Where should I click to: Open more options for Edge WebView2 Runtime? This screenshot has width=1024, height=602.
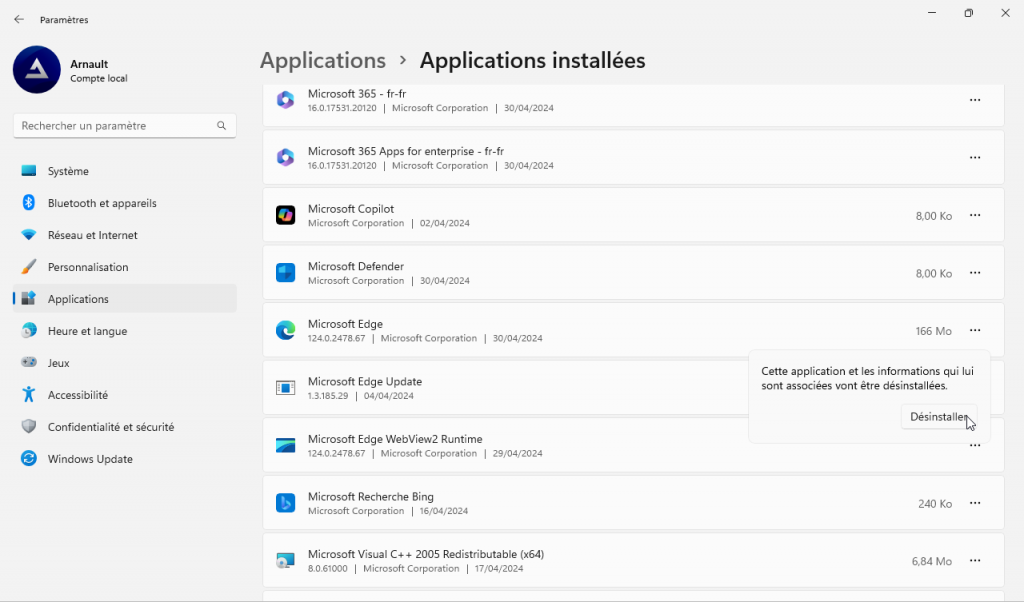tap(975, 446)
